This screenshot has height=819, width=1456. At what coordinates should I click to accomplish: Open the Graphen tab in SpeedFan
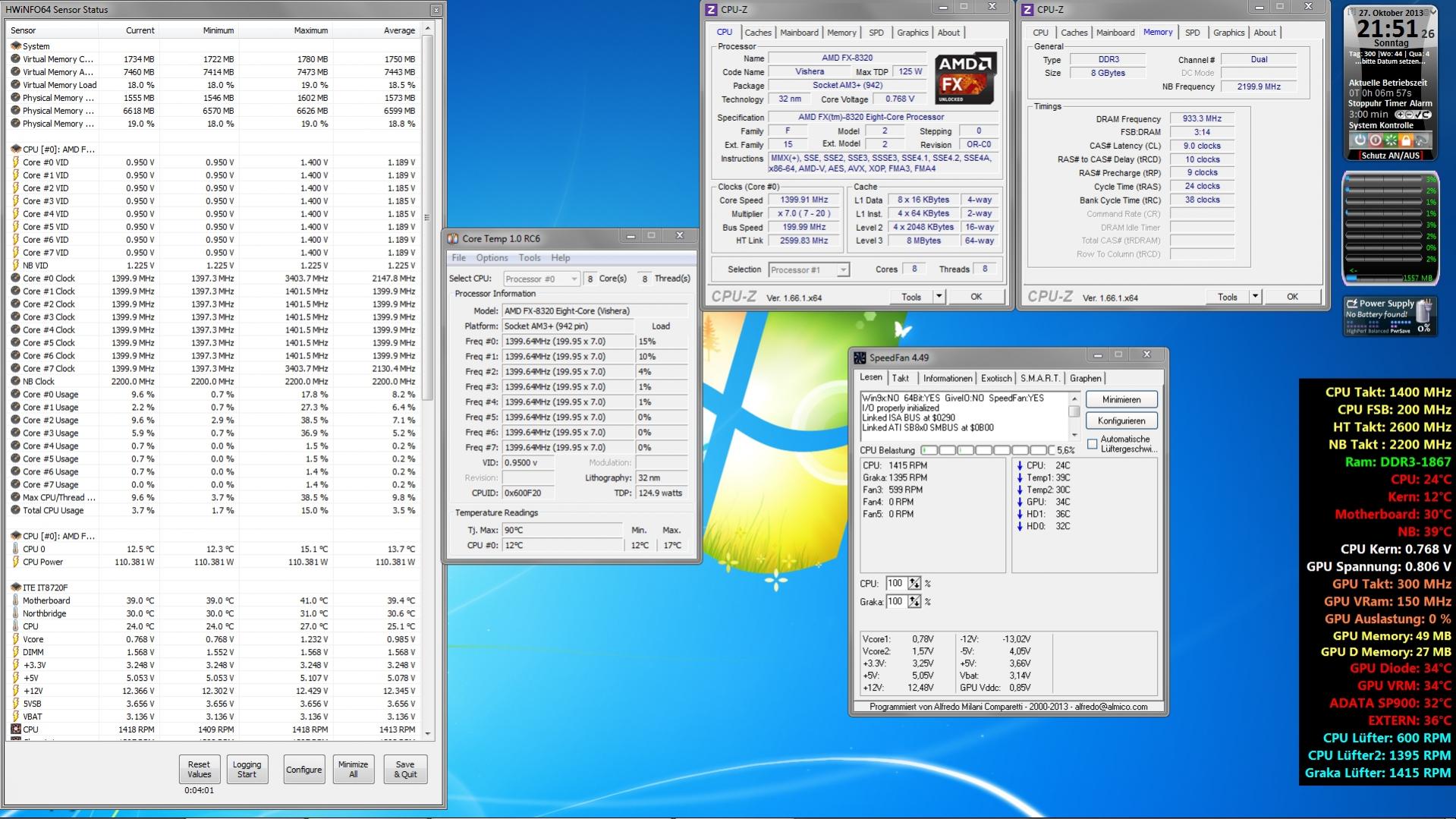pyautogui.click(x=1086, y=379)
